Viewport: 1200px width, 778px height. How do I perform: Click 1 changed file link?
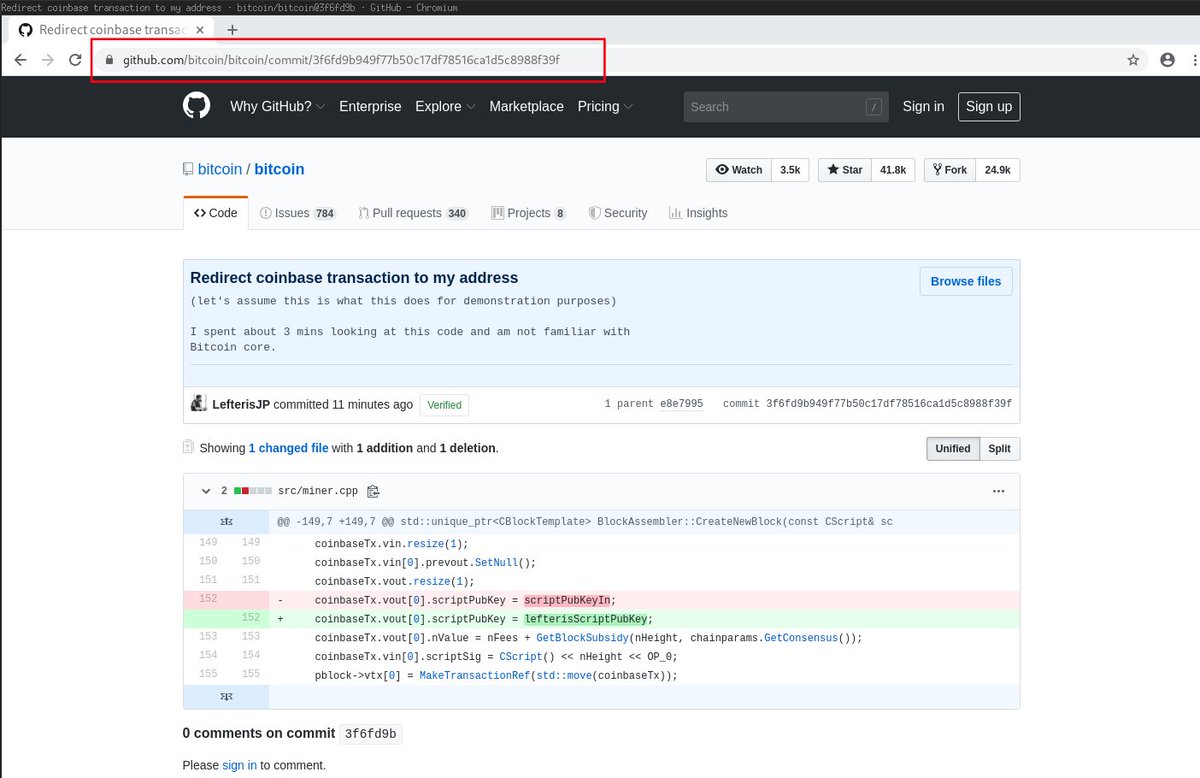[x=288, y=448]
